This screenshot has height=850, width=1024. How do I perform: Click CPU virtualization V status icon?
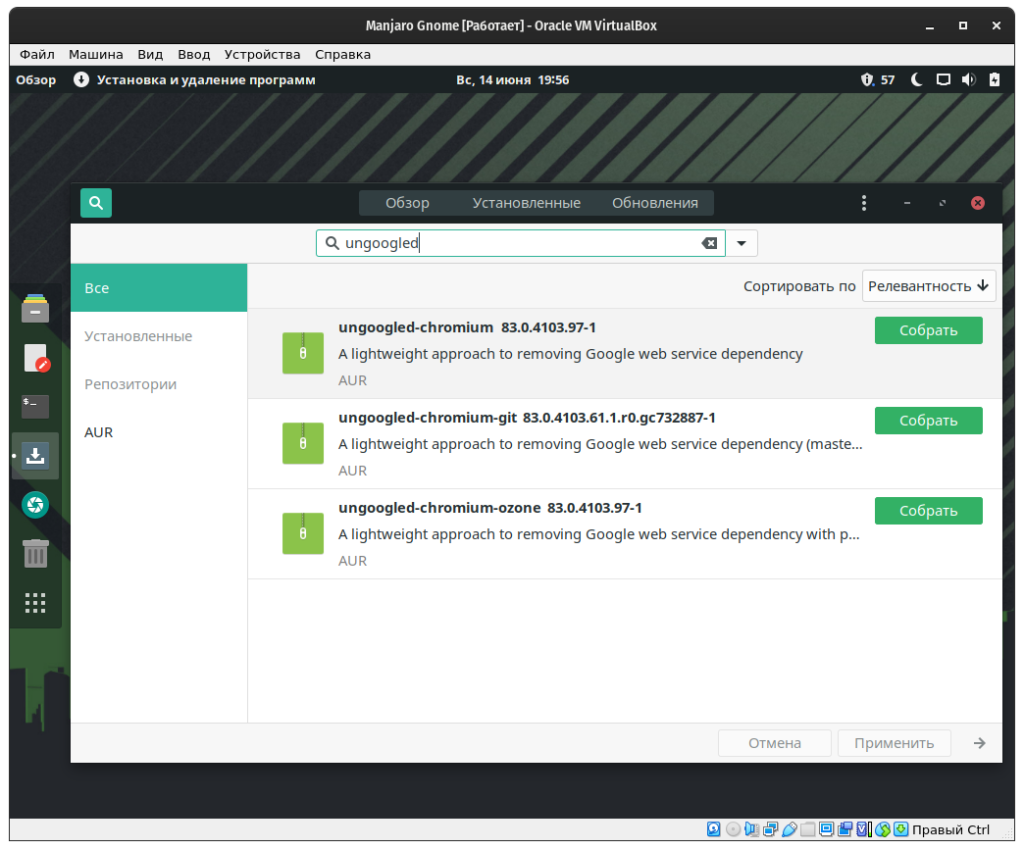(x=863, y=829)
